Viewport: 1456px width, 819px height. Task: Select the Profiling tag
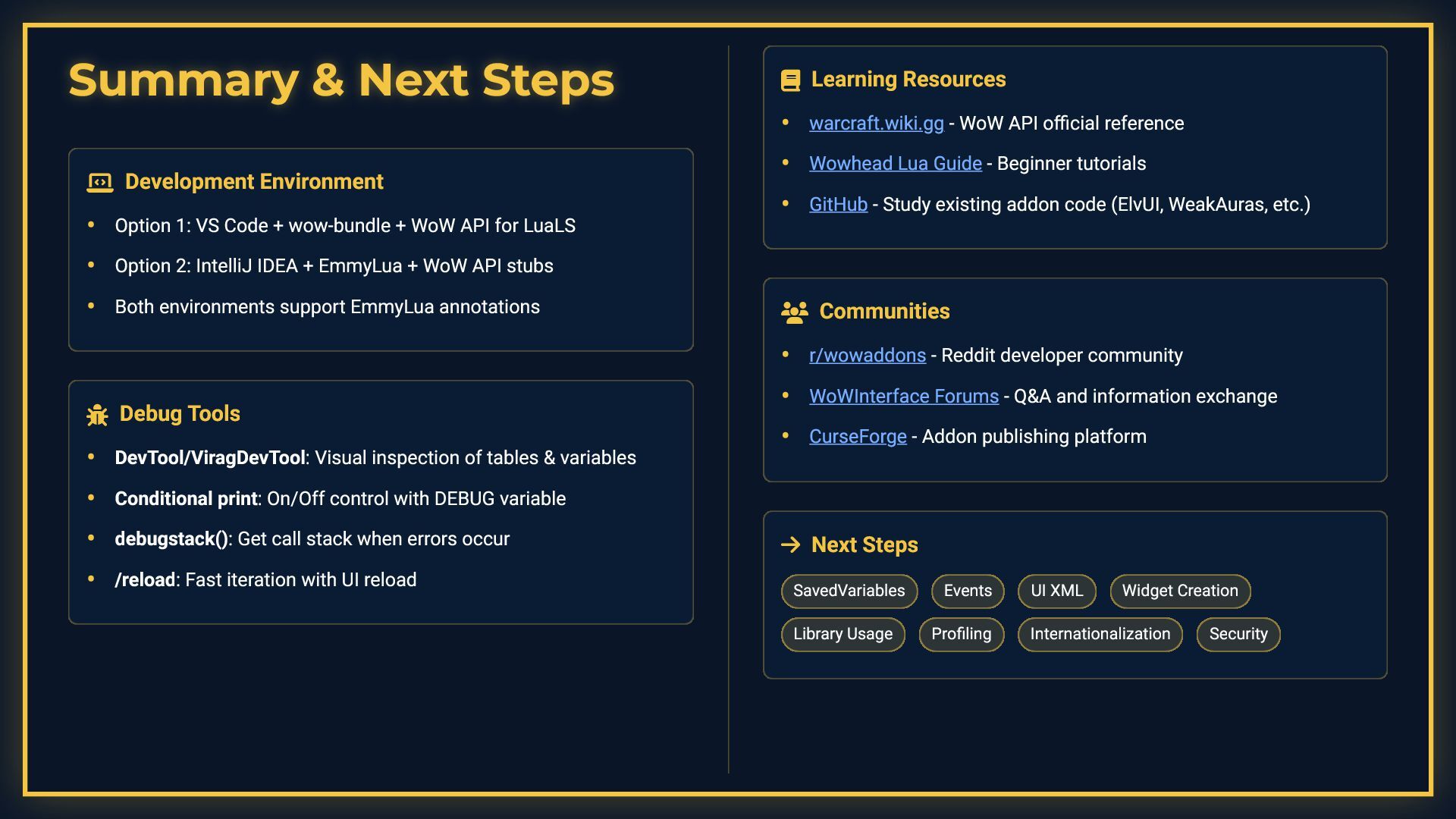961,635
